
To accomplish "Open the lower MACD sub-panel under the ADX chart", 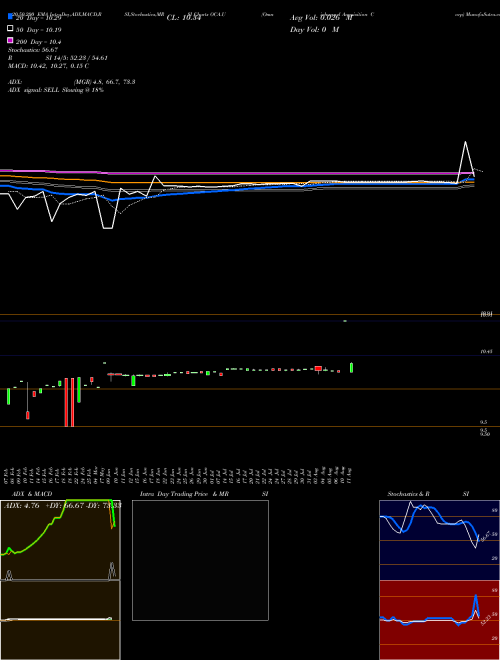I will tap(60, 620).
